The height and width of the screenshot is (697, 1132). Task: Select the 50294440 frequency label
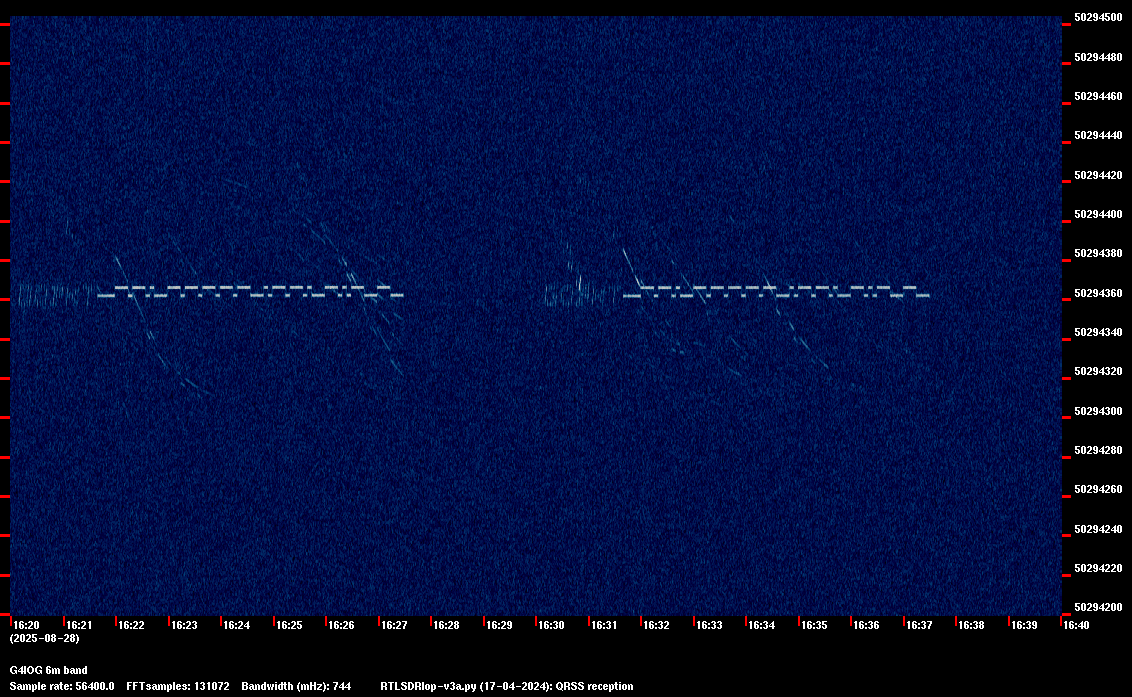click(1098, 135)
